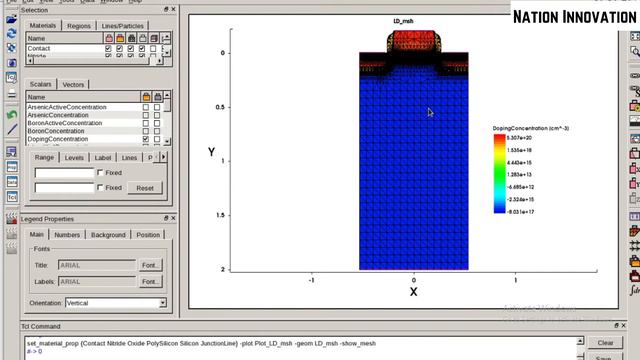Click the fit-to-window icon right toolbar
The width and height of the screenshot is (640, 360).
click(635, 37)
